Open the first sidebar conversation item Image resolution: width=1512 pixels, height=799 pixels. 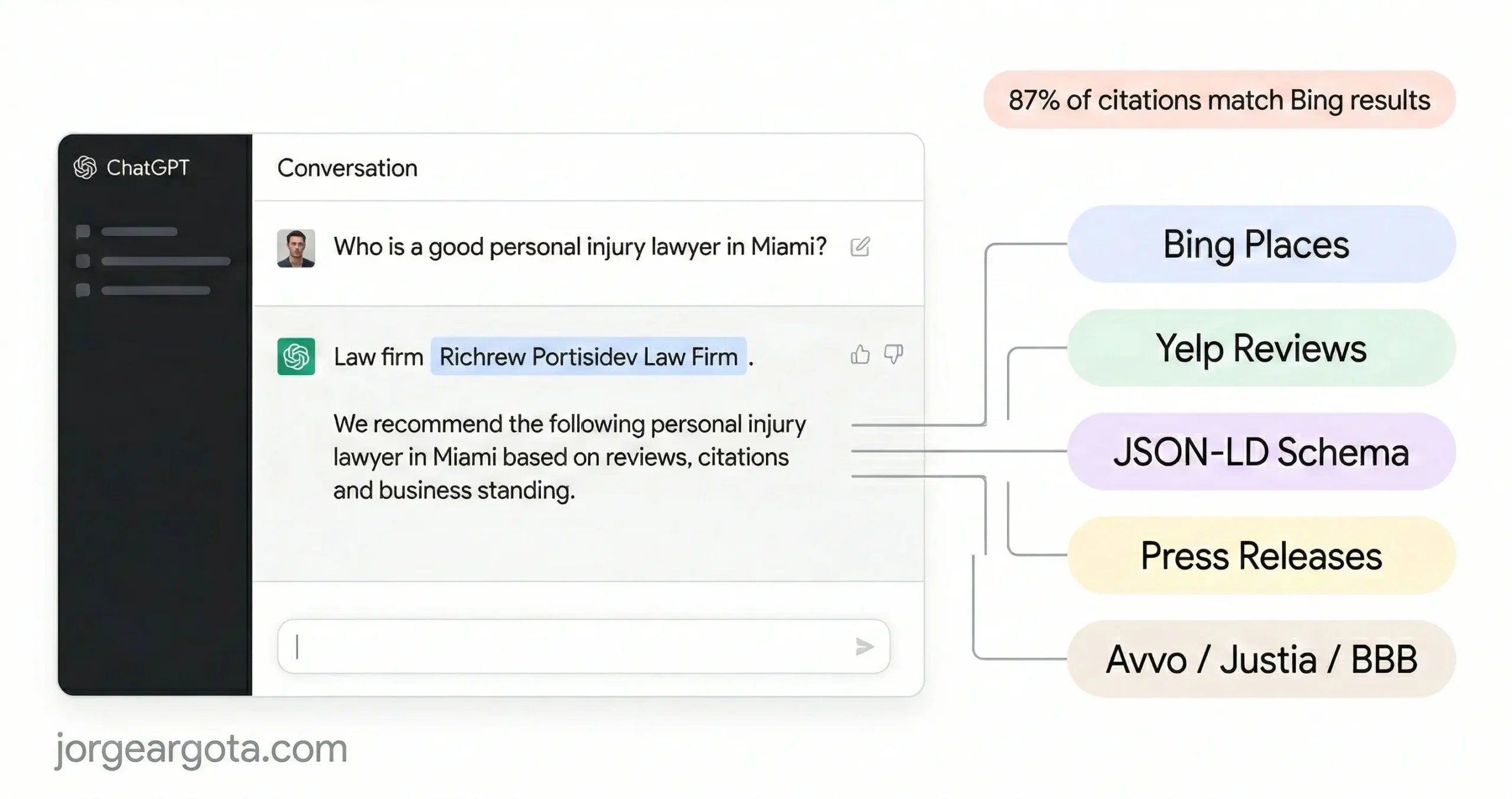[139, 232]
